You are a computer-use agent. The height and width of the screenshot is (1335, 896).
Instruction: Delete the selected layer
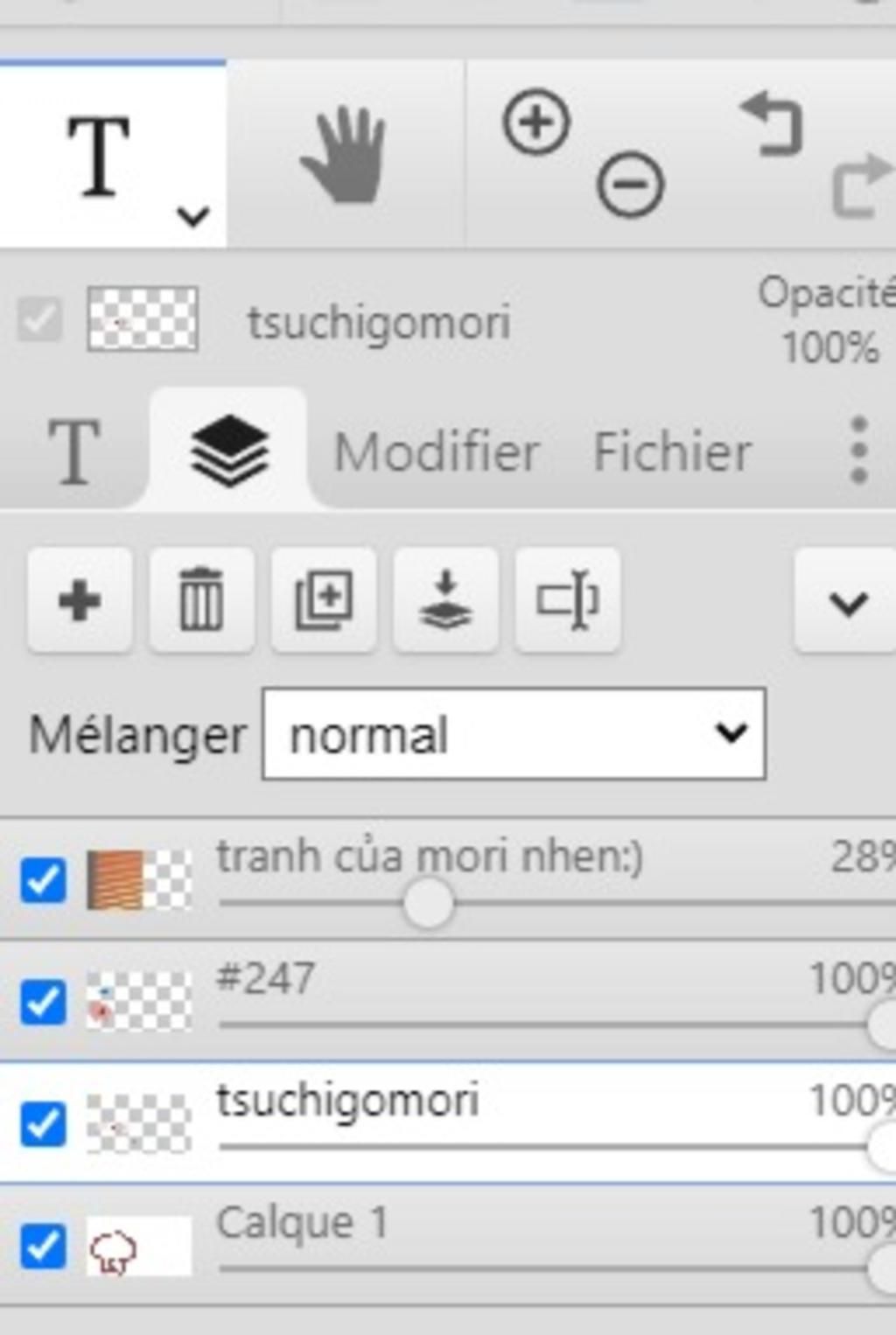[x=201, y=601]
